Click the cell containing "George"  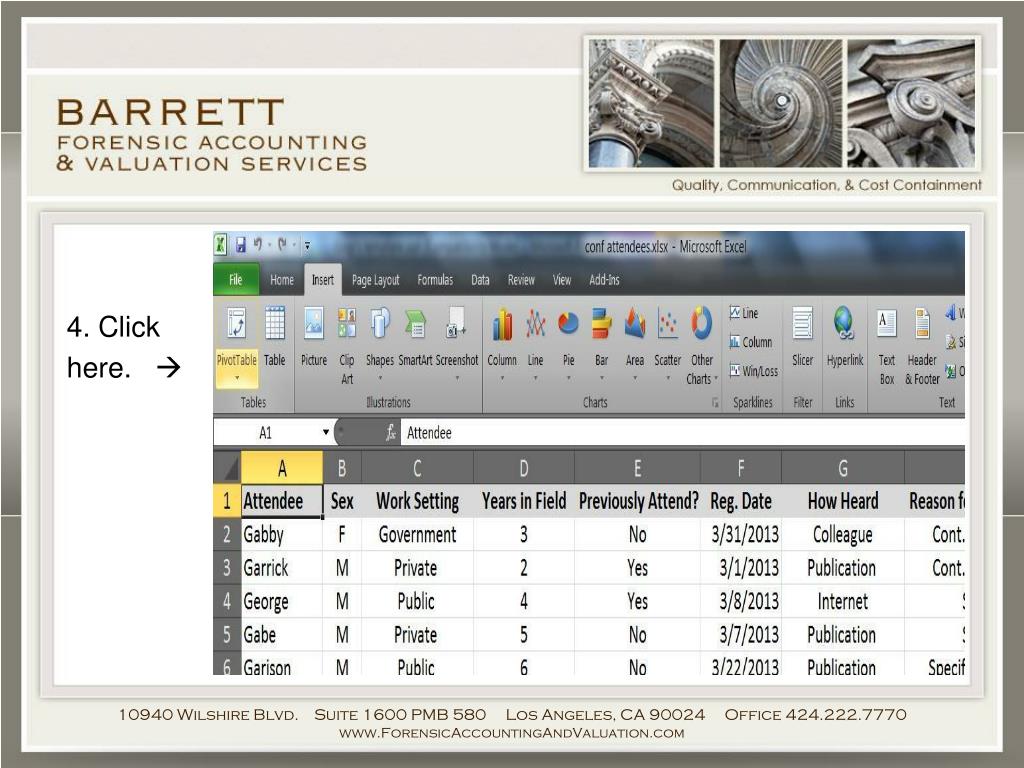pyautogui.click(x=282, y=601)
